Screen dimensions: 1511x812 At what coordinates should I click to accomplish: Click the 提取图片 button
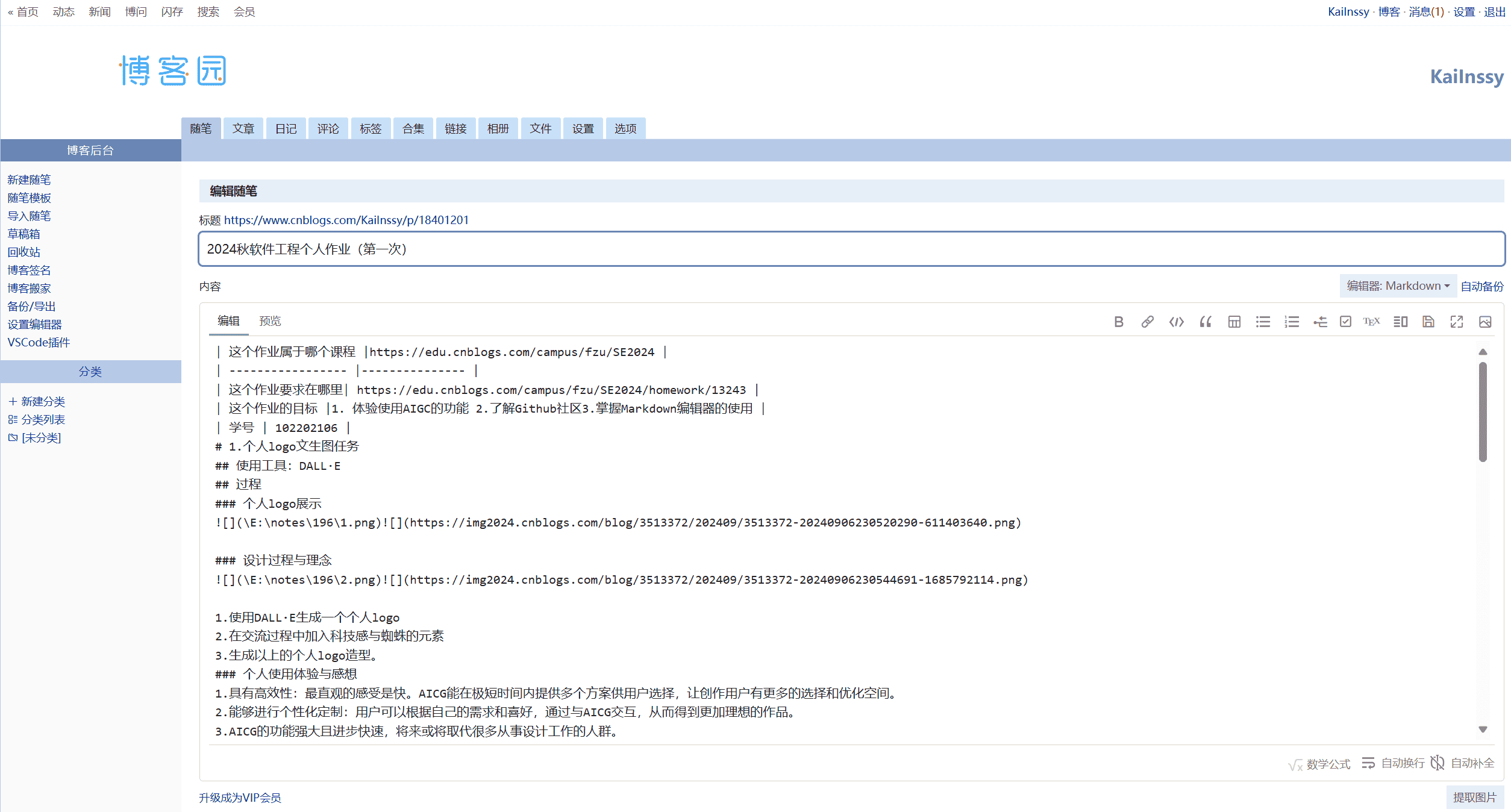click(x=1474, y=797)
